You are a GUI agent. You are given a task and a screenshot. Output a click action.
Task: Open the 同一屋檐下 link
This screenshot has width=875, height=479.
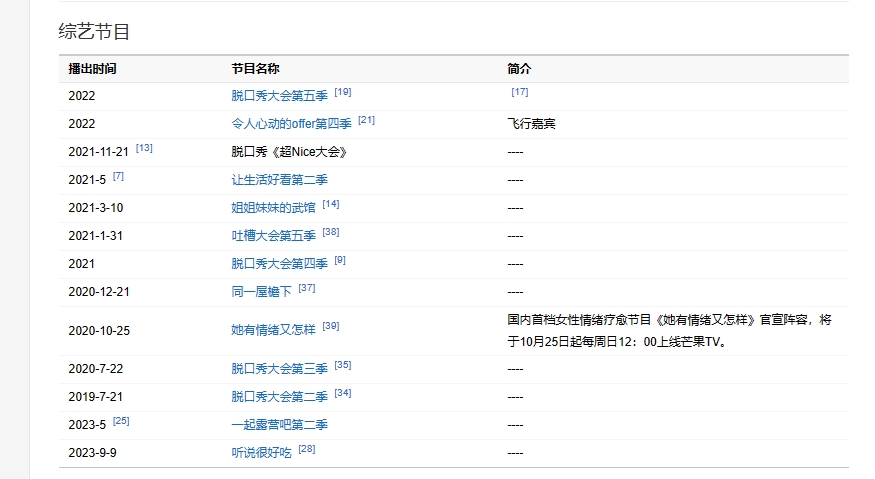coord(262,291)
